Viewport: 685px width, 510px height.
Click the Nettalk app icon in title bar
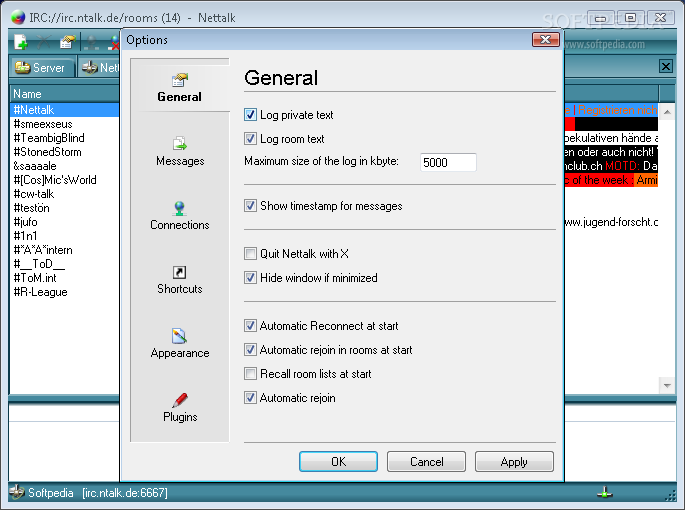tap(18, 17)
